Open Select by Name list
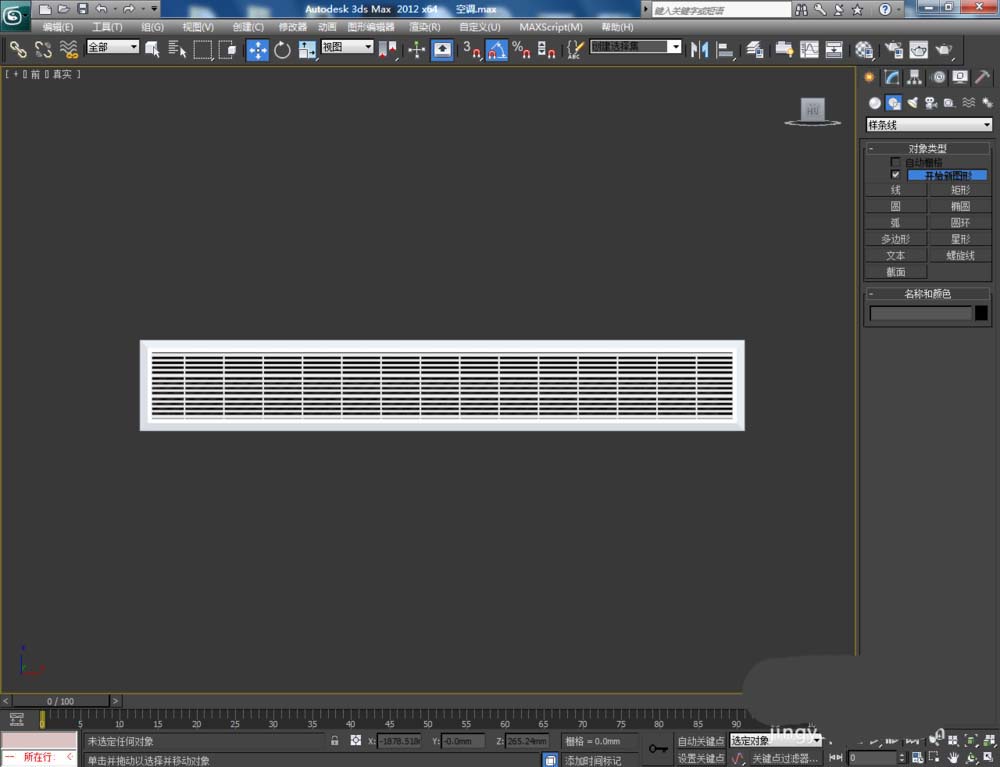The width and height of the screenshot is (1000, 767). pos(177,49)
